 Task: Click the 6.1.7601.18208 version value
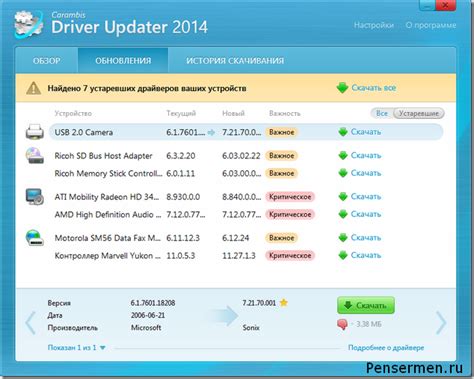click(x=153, y=303)
